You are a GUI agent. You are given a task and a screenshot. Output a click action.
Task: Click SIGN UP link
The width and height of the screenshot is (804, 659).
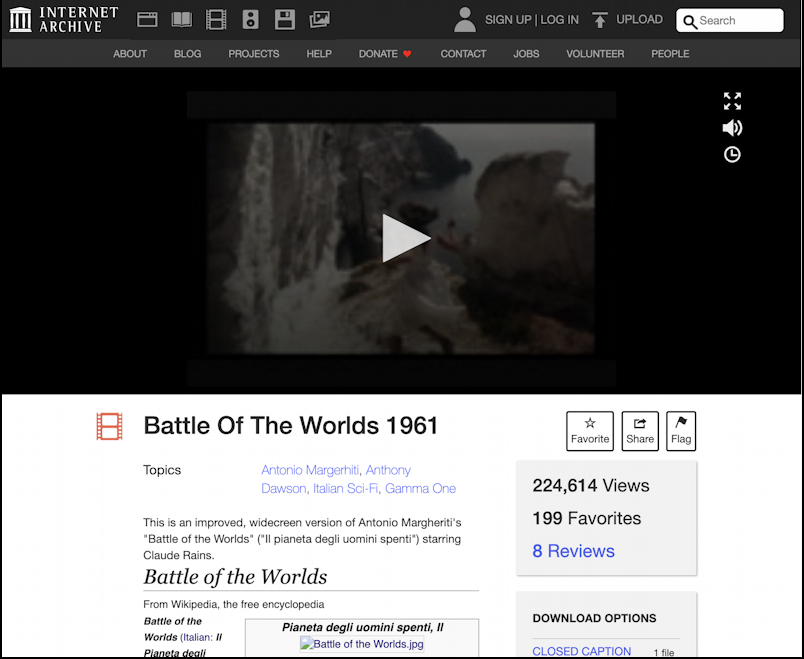coord(508,20)
